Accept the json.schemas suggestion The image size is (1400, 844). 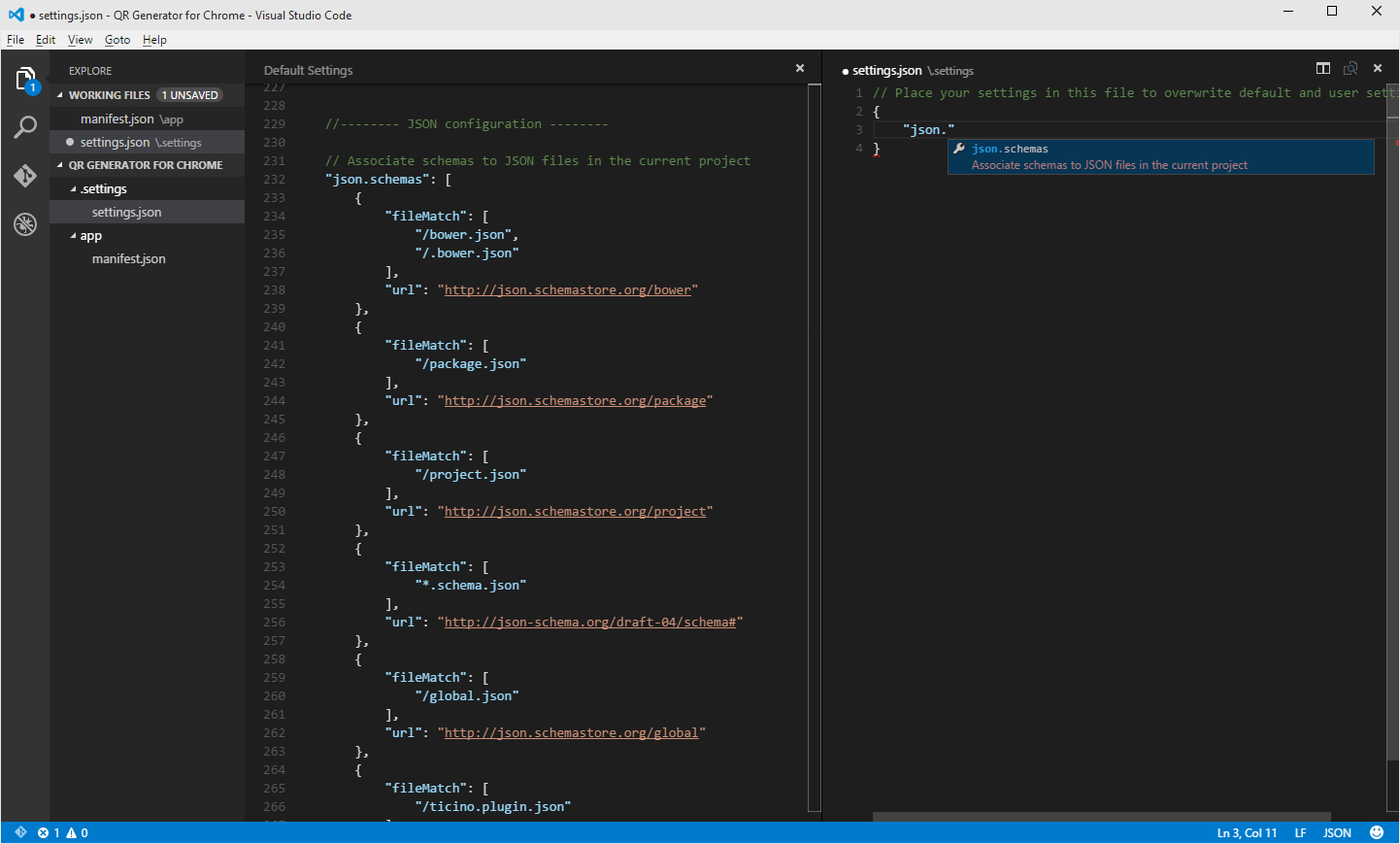coord(1161,156)
